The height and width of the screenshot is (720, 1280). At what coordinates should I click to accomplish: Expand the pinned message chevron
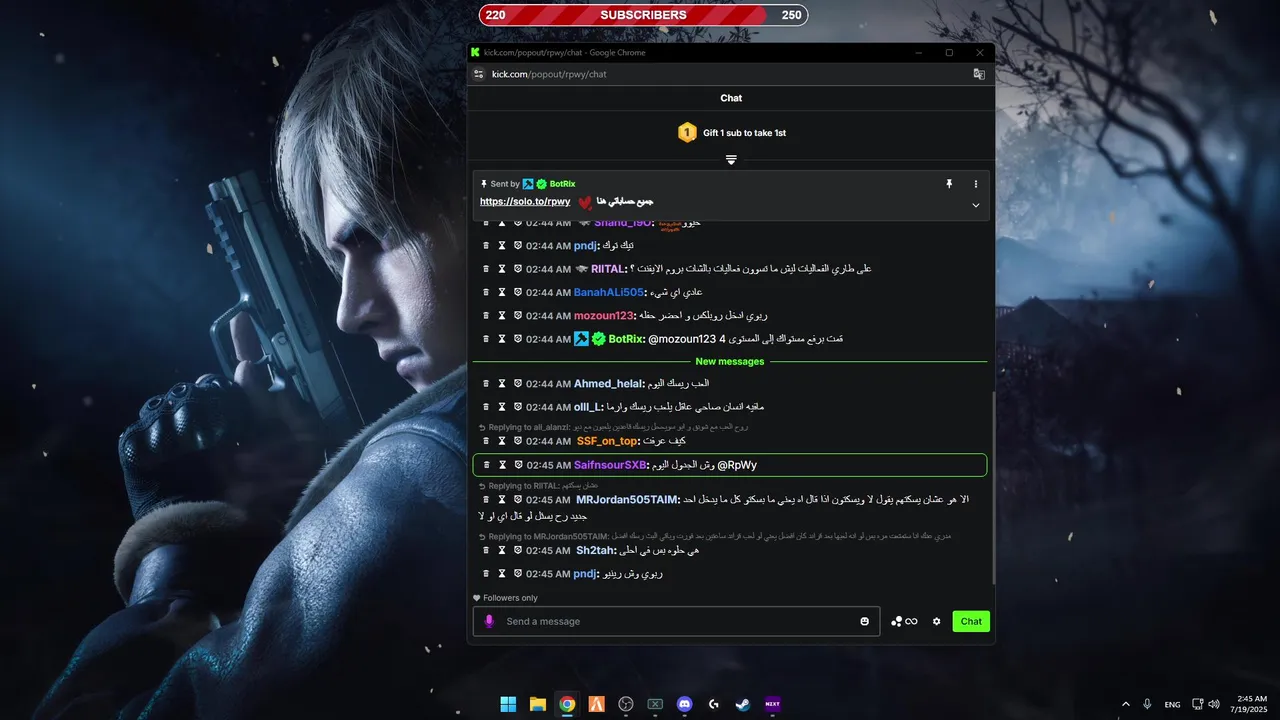[x=976, y=205]
